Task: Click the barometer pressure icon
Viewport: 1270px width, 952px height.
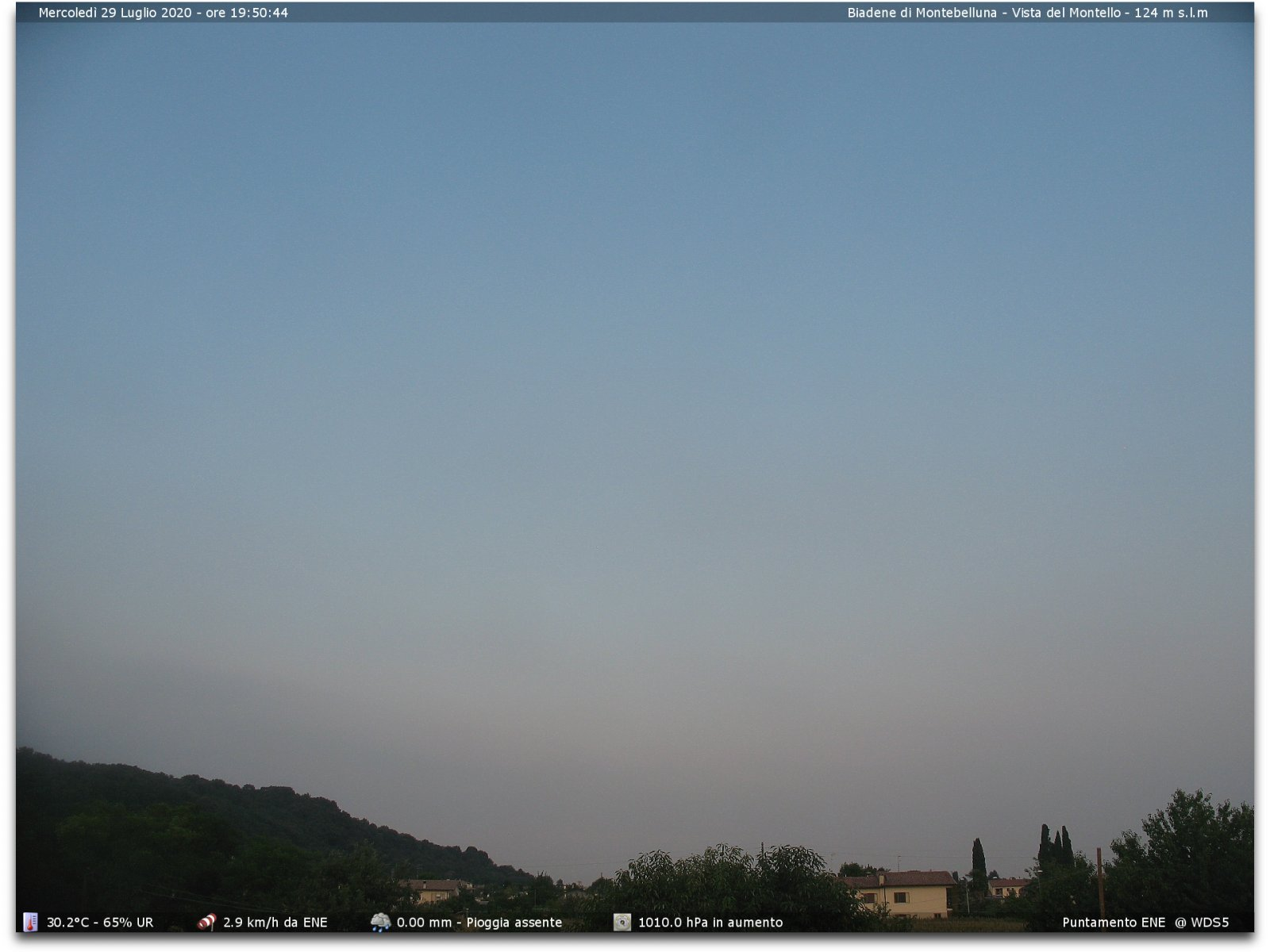Action: (x=622, y=922)
